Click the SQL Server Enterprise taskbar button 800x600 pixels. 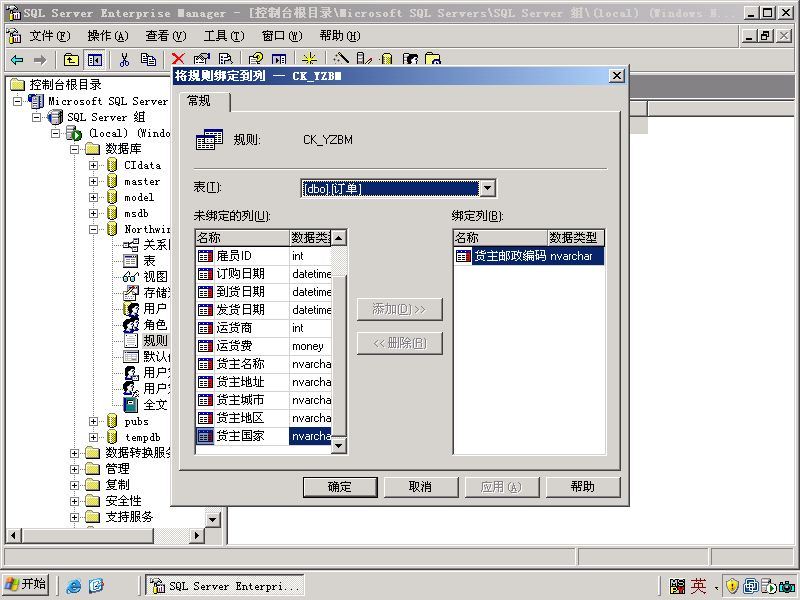pyautogui.click(x=225, y=586)
